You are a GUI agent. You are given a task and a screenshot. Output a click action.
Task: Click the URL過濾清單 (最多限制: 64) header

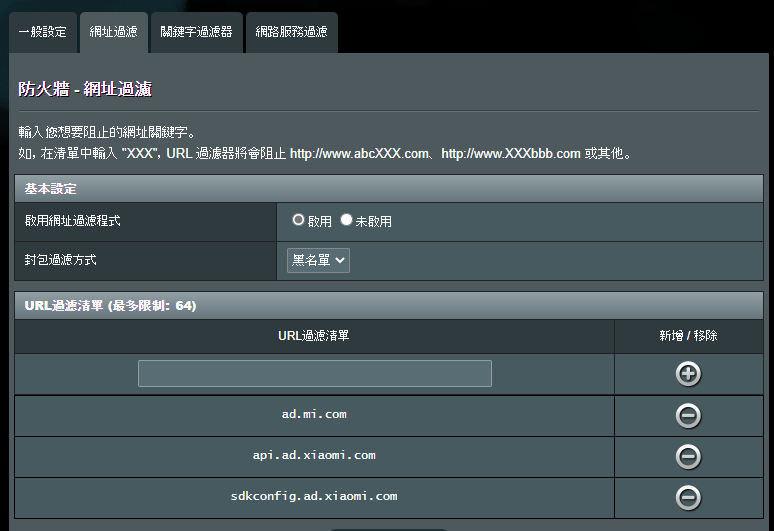tap(389, 305)
